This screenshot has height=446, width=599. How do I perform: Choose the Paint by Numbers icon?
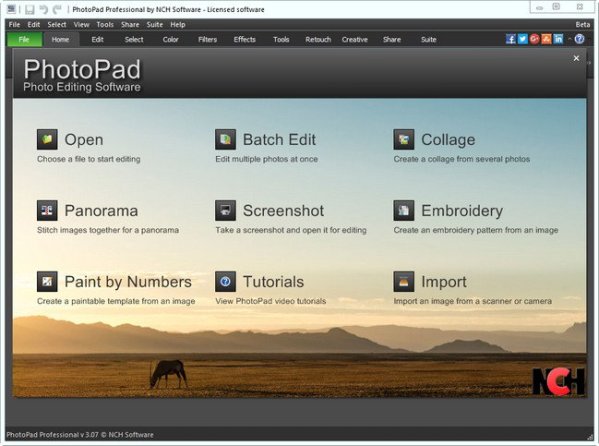47,281
